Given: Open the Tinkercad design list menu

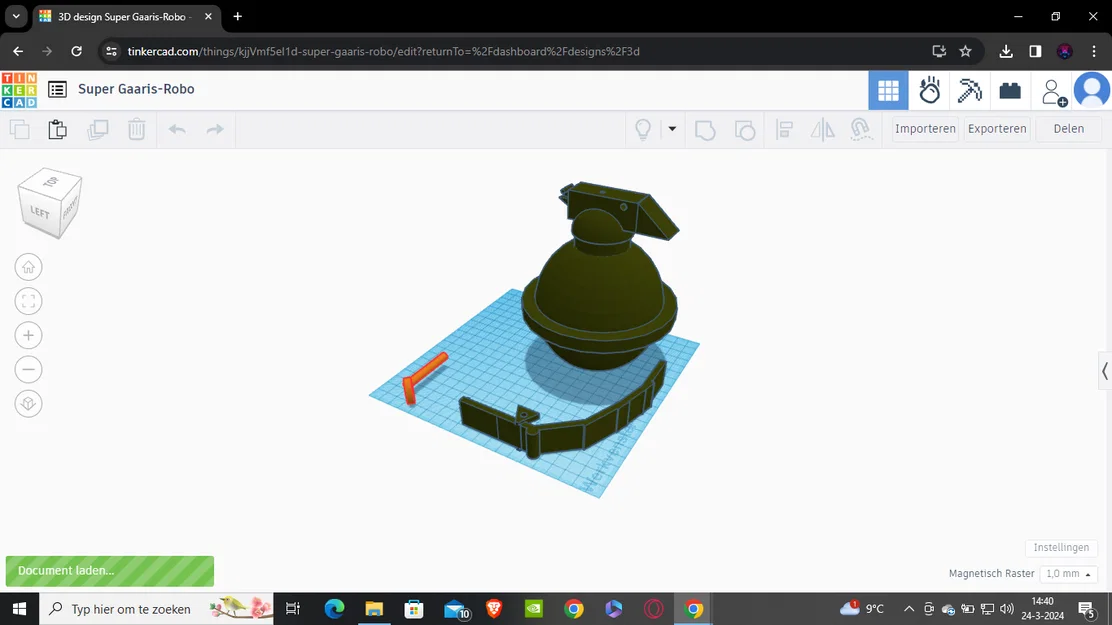Looking at the screenshot, I should [x=57, y=89].
